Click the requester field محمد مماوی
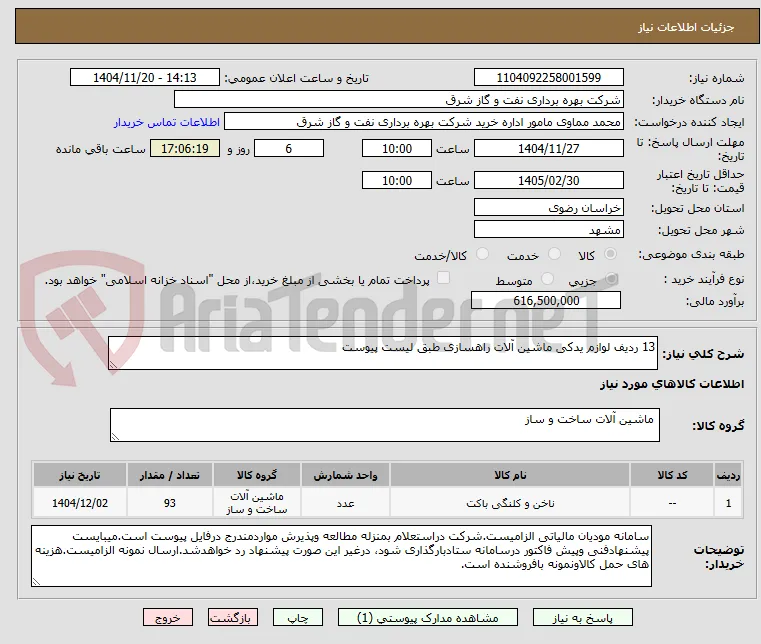 (x=423, y=122)
